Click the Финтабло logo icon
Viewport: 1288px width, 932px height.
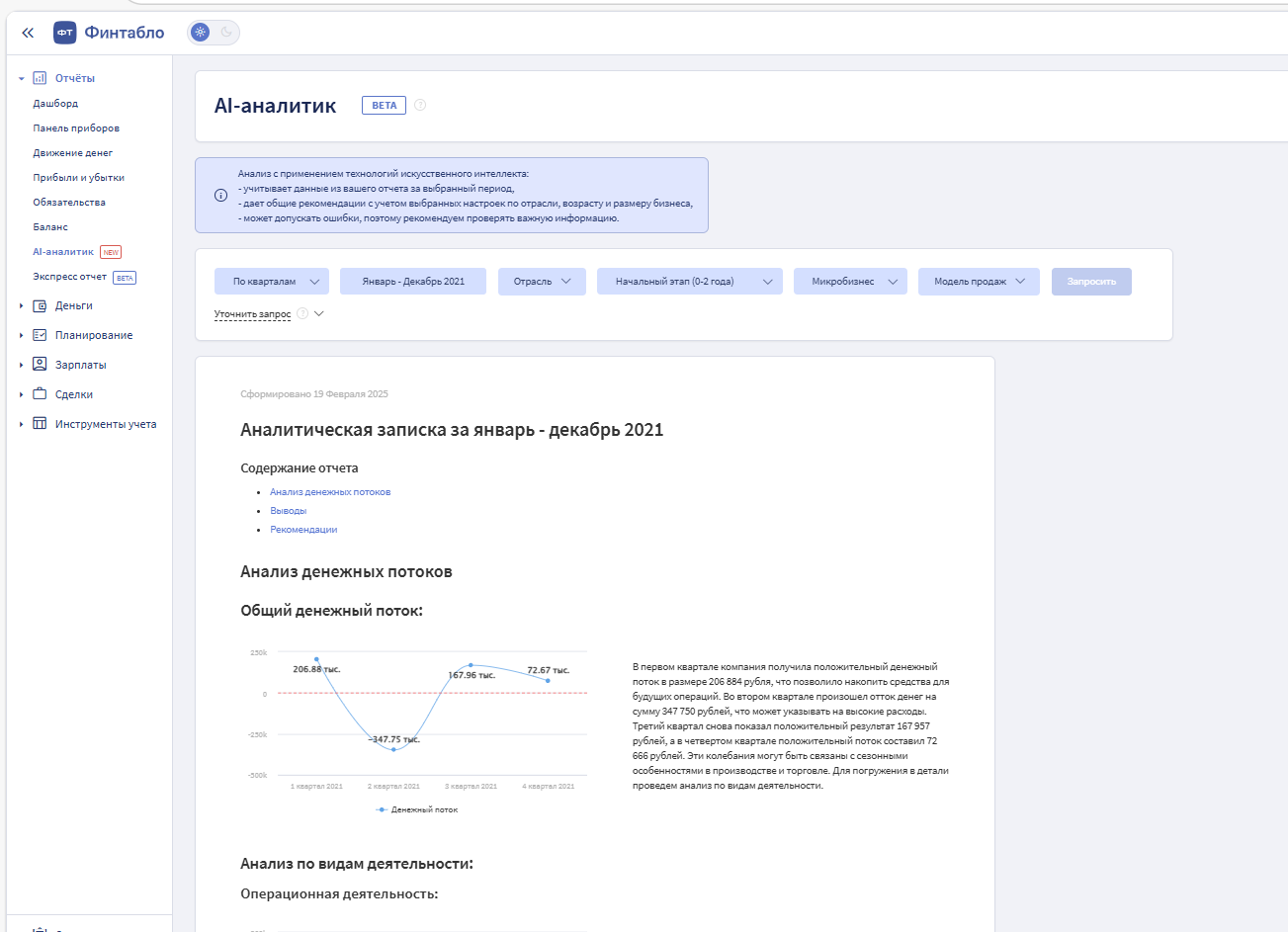click(x=64, y=33)
